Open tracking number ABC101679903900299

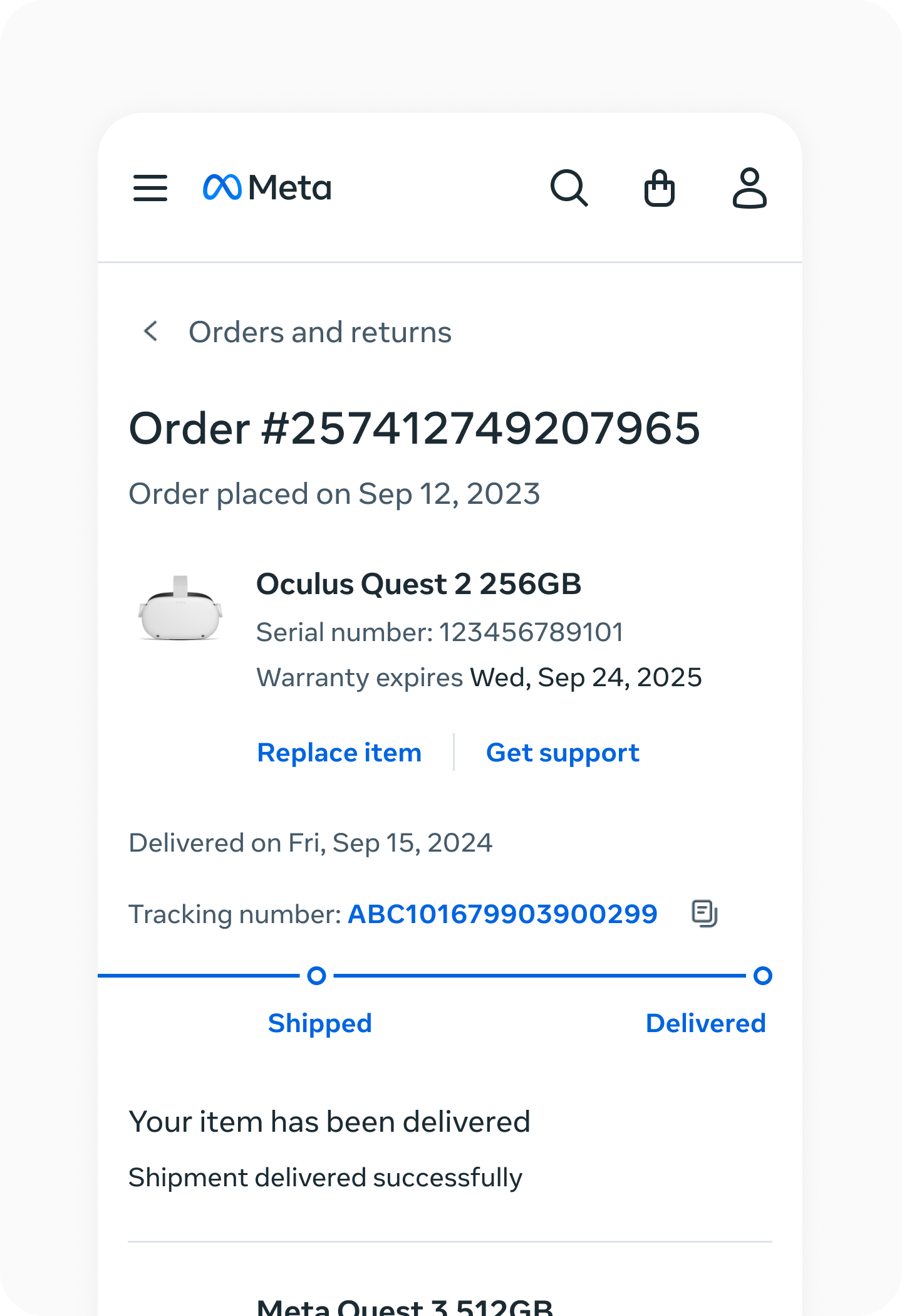click(502, 914)
